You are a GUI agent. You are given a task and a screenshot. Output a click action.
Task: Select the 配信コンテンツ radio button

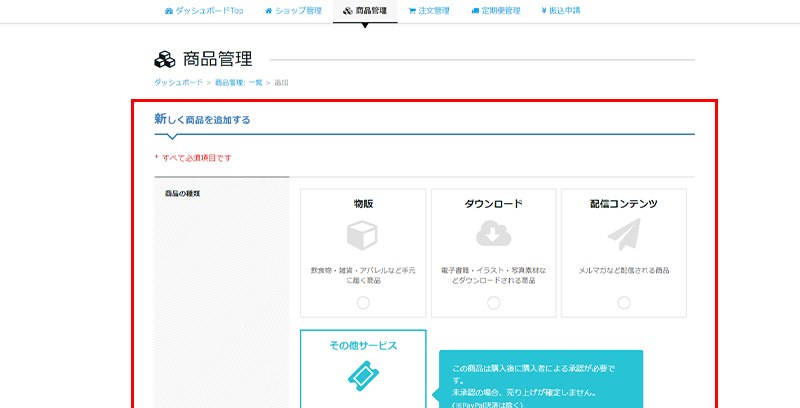623,302
